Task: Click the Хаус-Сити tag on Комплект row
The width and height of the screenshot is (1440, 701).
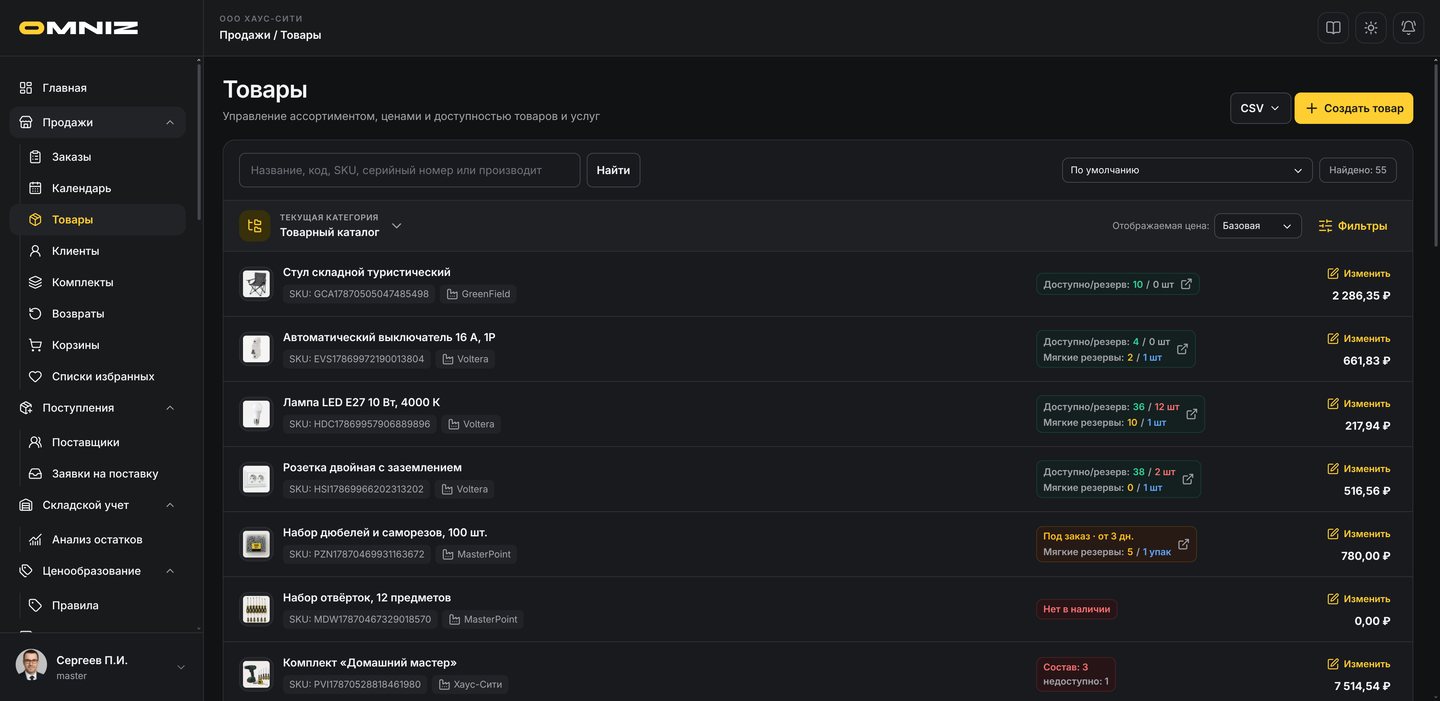Action: click(x=470, y=685)
